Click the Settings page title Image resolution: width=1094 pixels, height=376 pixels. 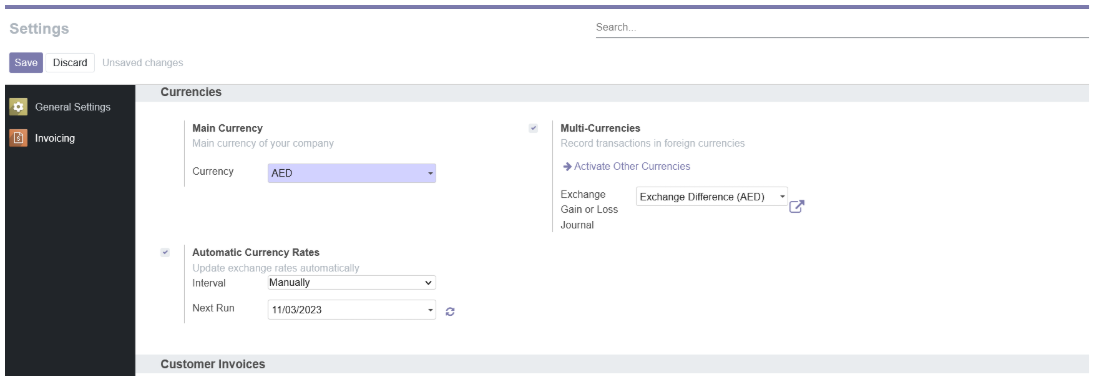pyautogui.click(x=39, y=29)
